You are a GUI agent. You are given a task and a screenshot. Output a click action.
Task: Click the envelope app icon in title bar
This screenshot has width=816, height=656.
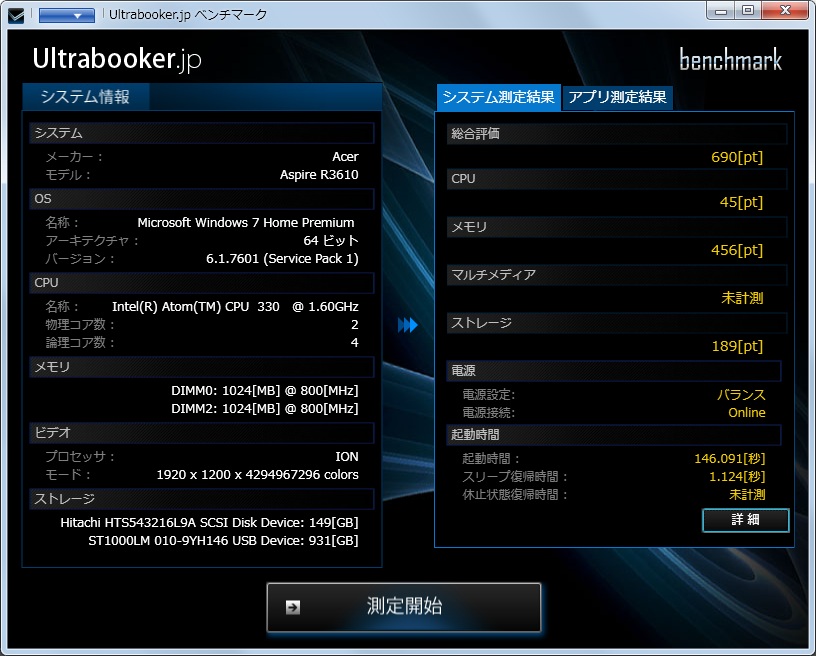pyautogui.click(x=16, y=16)
